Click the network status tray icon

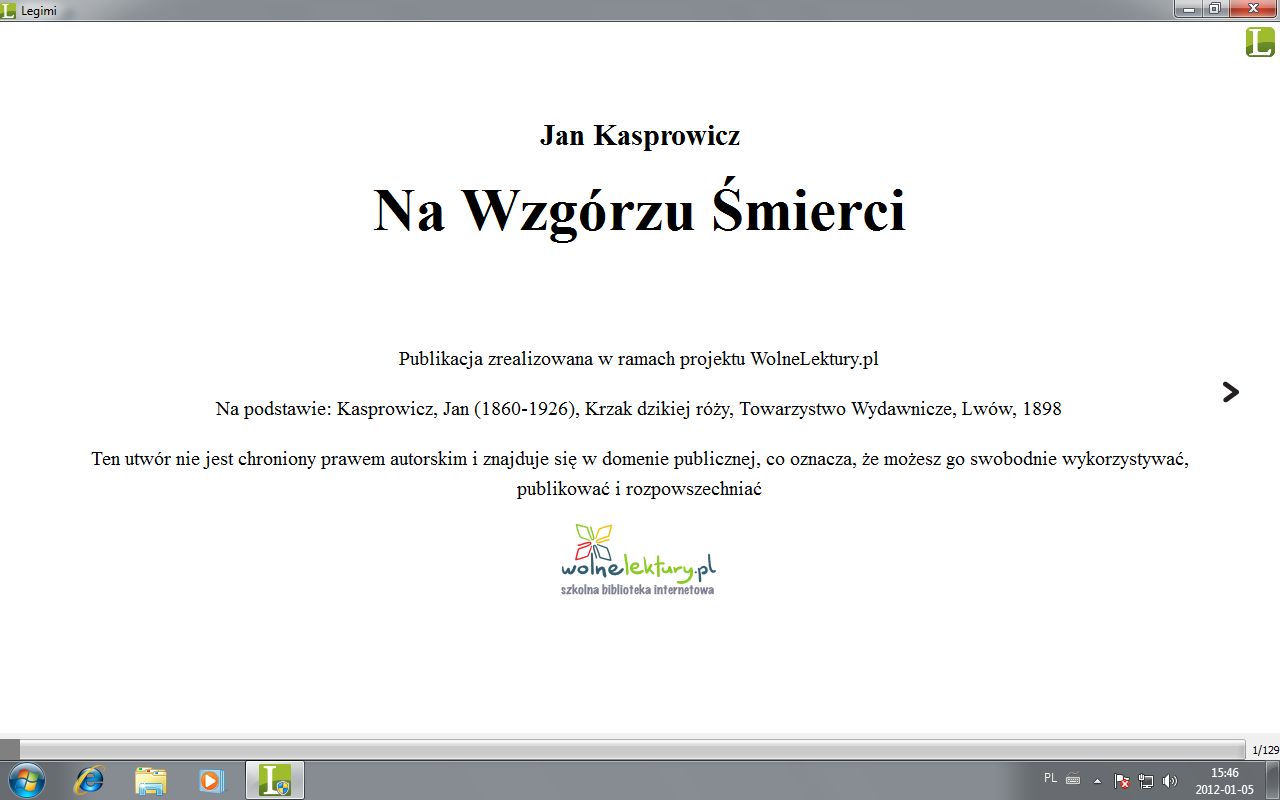(1147, 780)
